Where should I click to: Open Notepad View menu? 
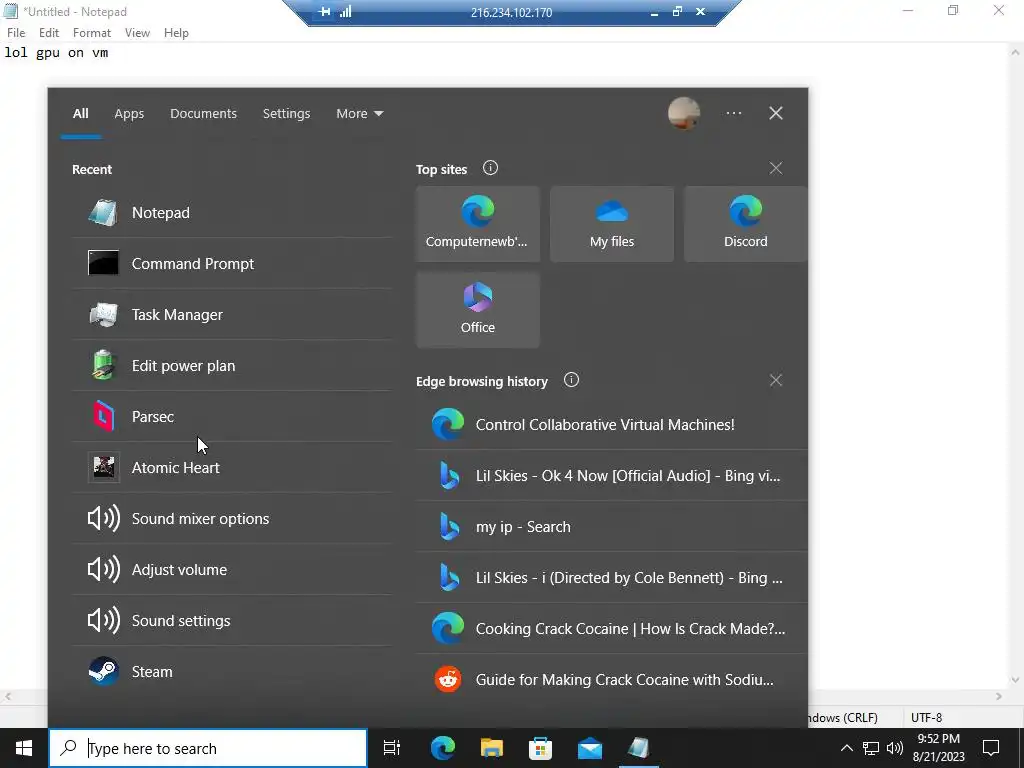click(137, 33)
